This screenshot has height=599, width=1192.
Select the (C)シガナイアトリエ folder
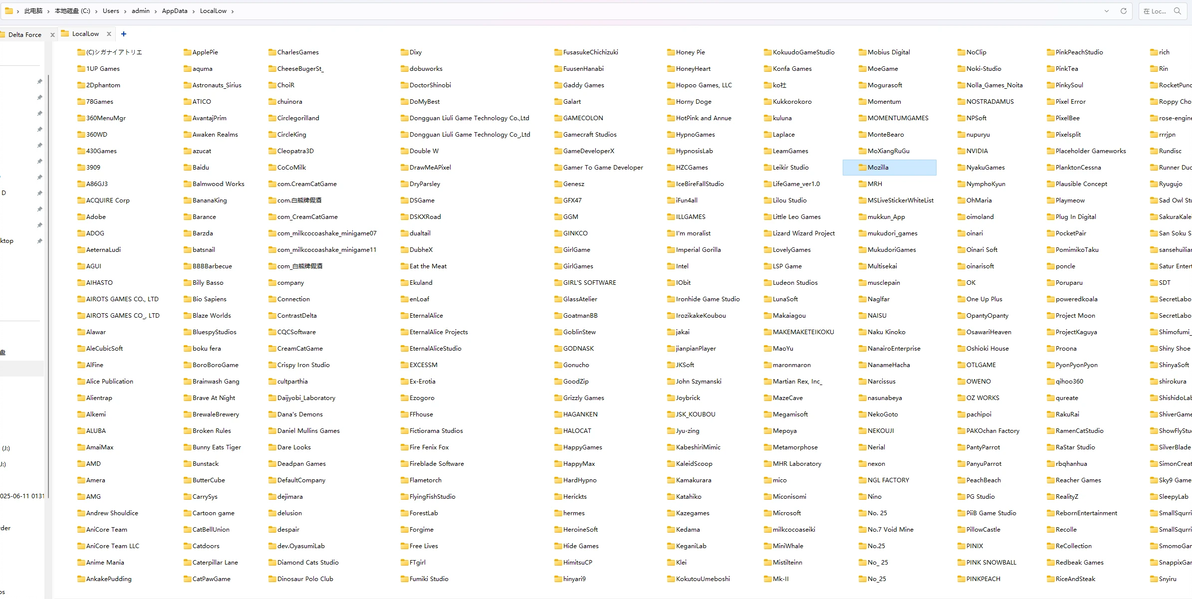point(109,52)
